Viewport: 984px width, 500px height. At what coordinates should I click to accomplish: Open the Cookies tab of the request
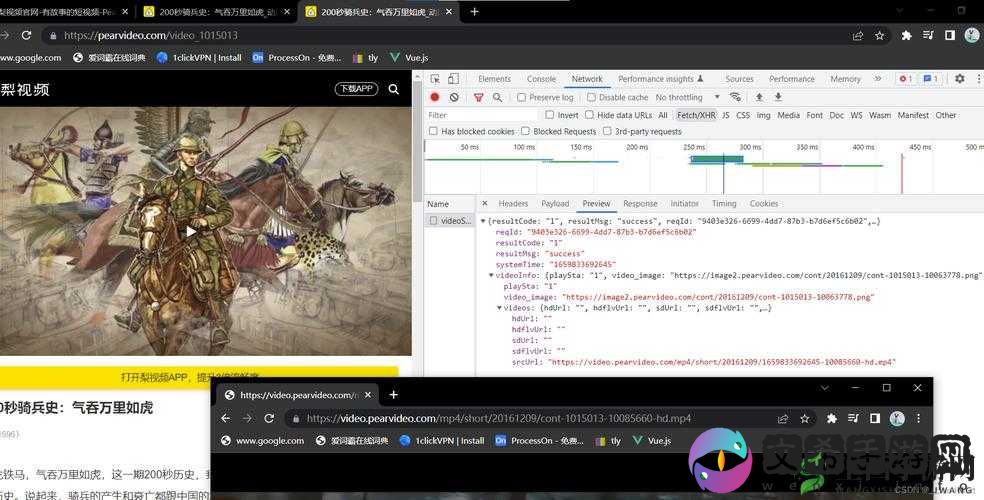[764, 204]
